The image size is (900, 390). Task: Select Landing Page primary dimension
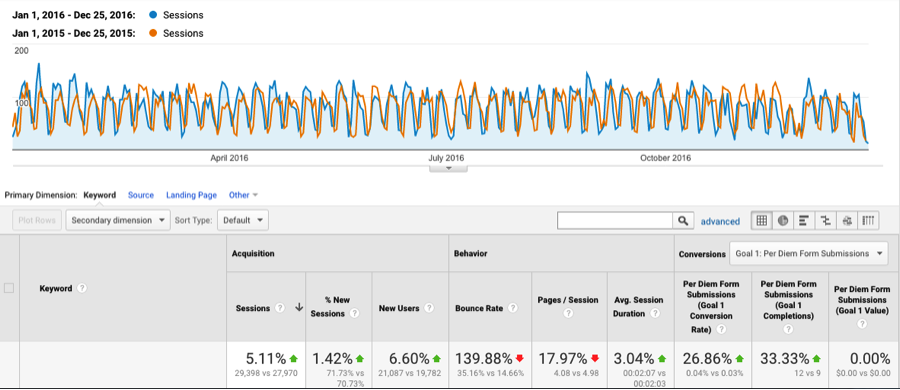point(192,195)
